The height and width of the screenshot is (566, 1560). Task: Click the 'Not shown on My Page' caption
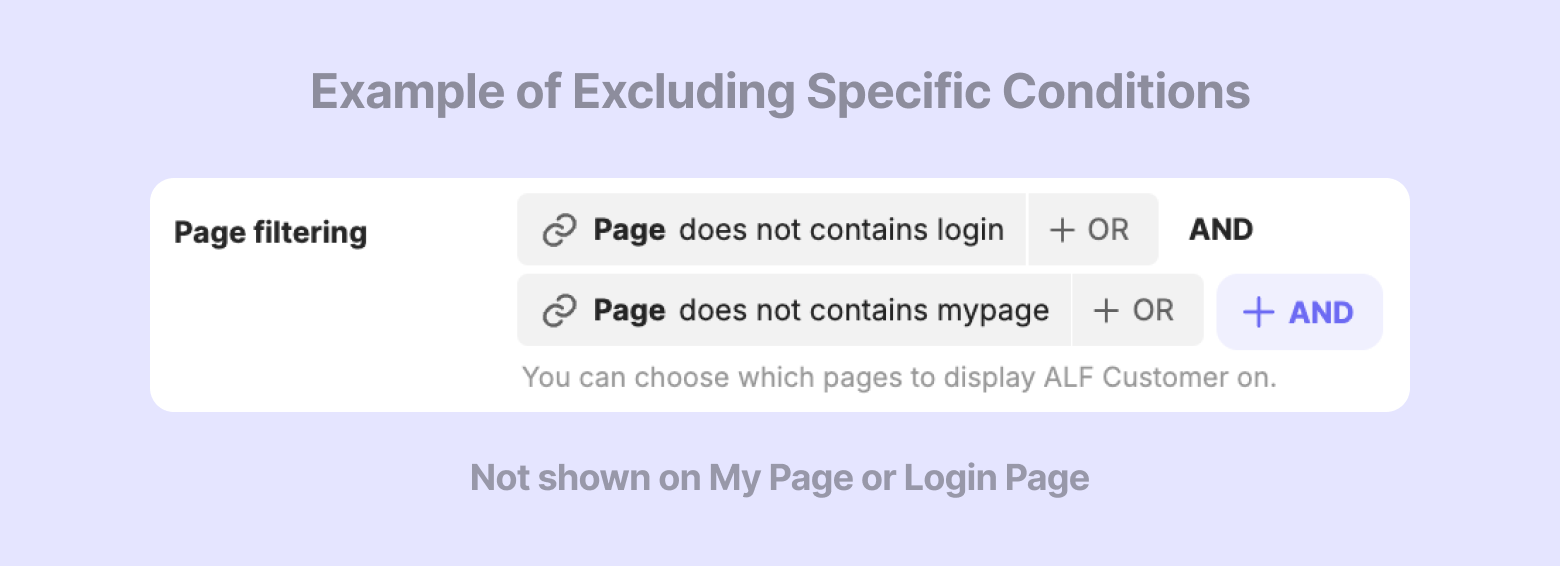[x=779, y=478]
